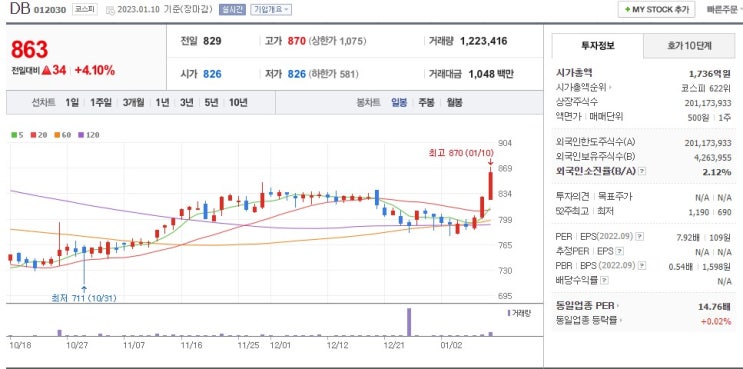The height and width of the screenshot is (369, 743).
Task: Click the 최고 870 (01/10) chart label
Action: (461, 153)
